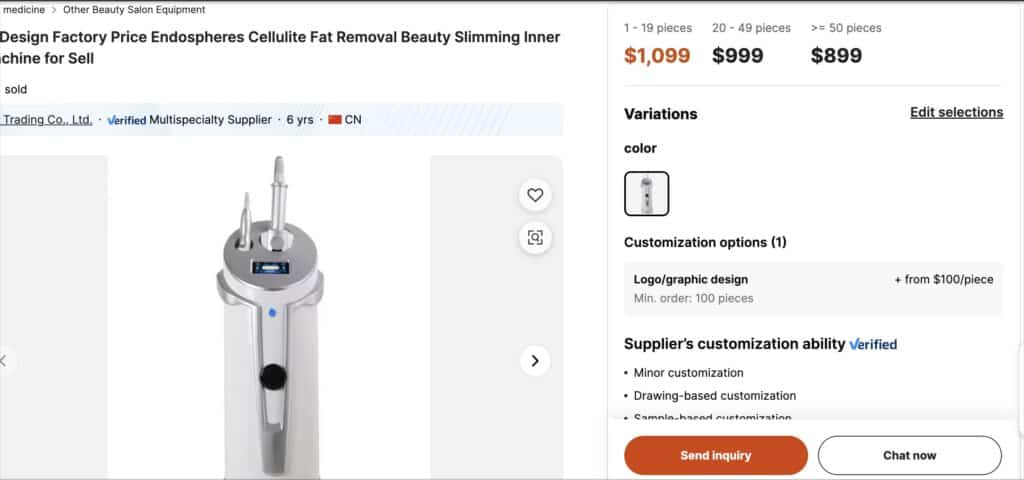Select the 1 - 19 pieces $1,099 tier

click(657, 46)
